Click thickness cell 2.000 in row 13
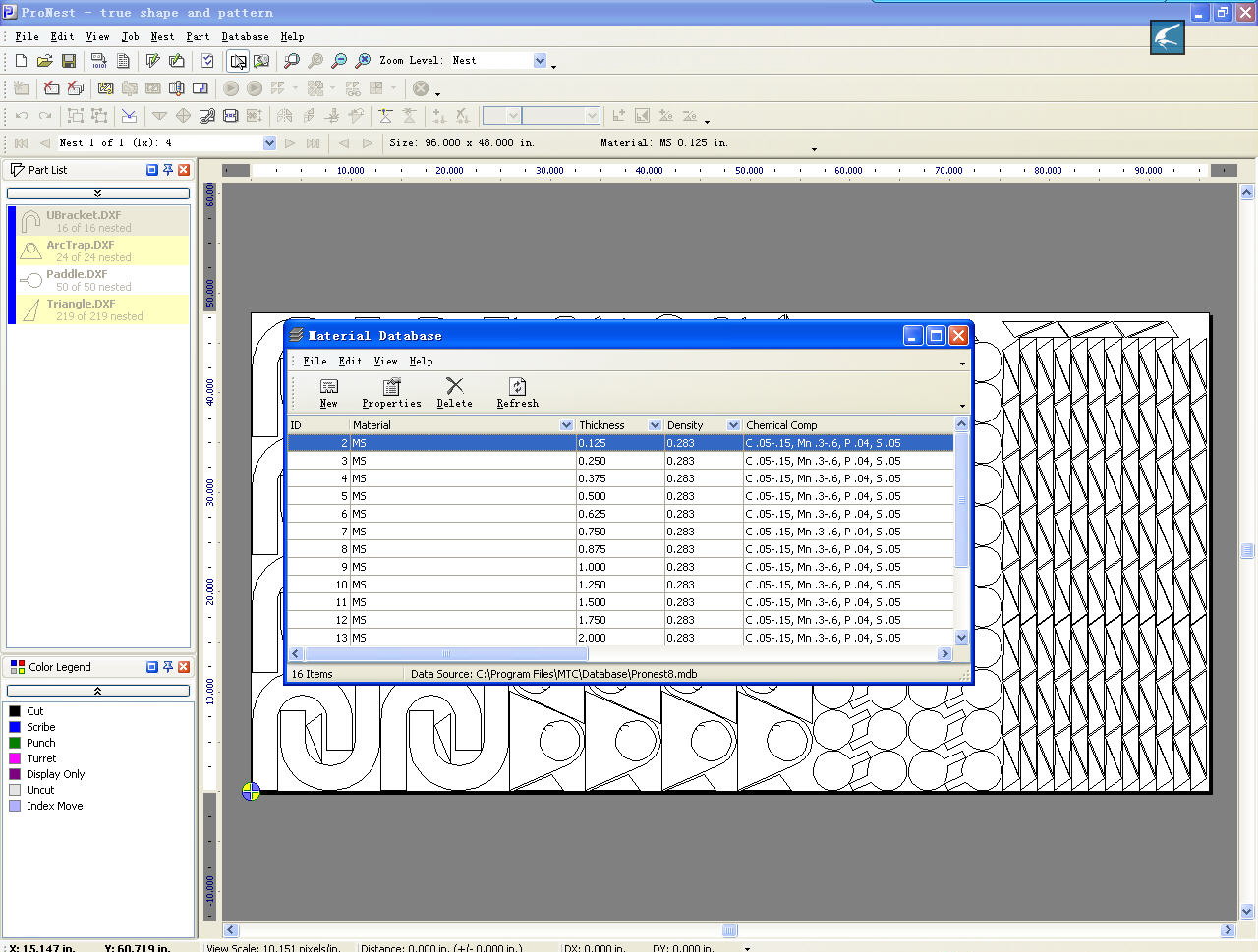This screenshot has height=952, width=1258. point(620,638)
